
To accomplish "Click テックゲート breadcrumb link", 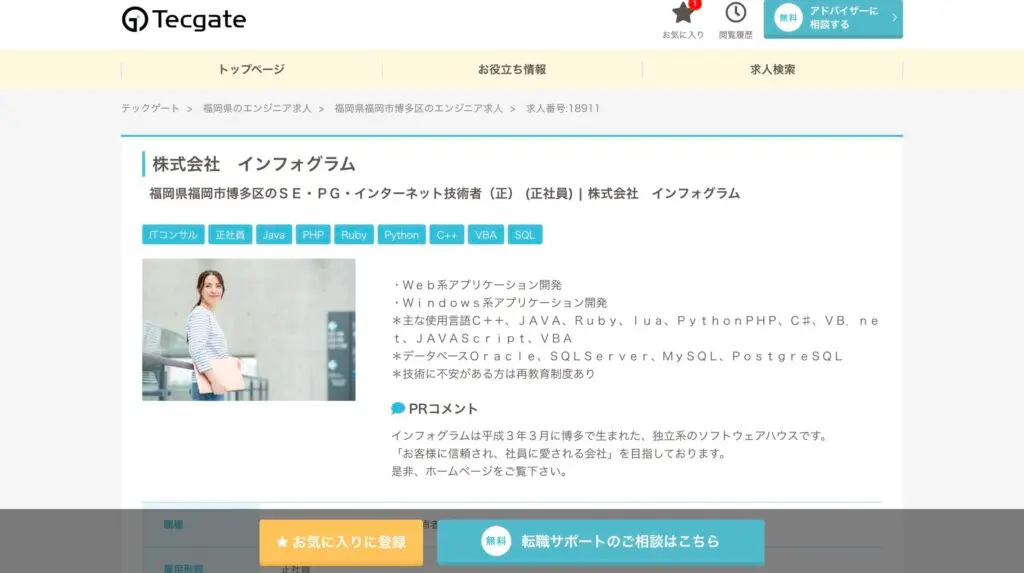I will click(150, 108).
